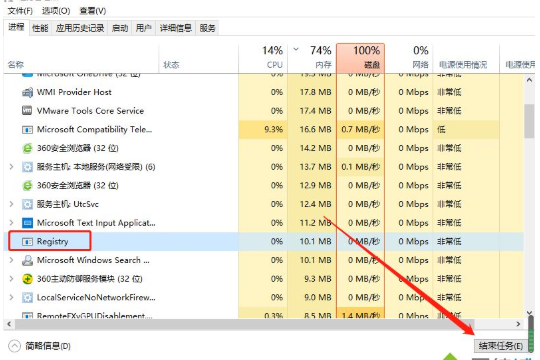Open the 查看(V) menu
The height and width of the screenshot is (360, 540).
click(93, 11)
